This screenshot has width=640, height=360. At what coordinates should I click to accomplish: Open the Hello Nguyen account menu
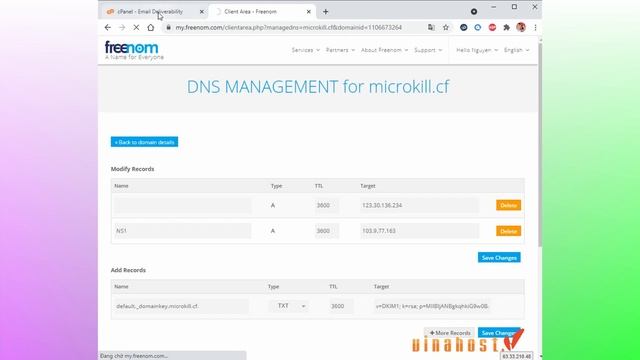click(477, 50)
